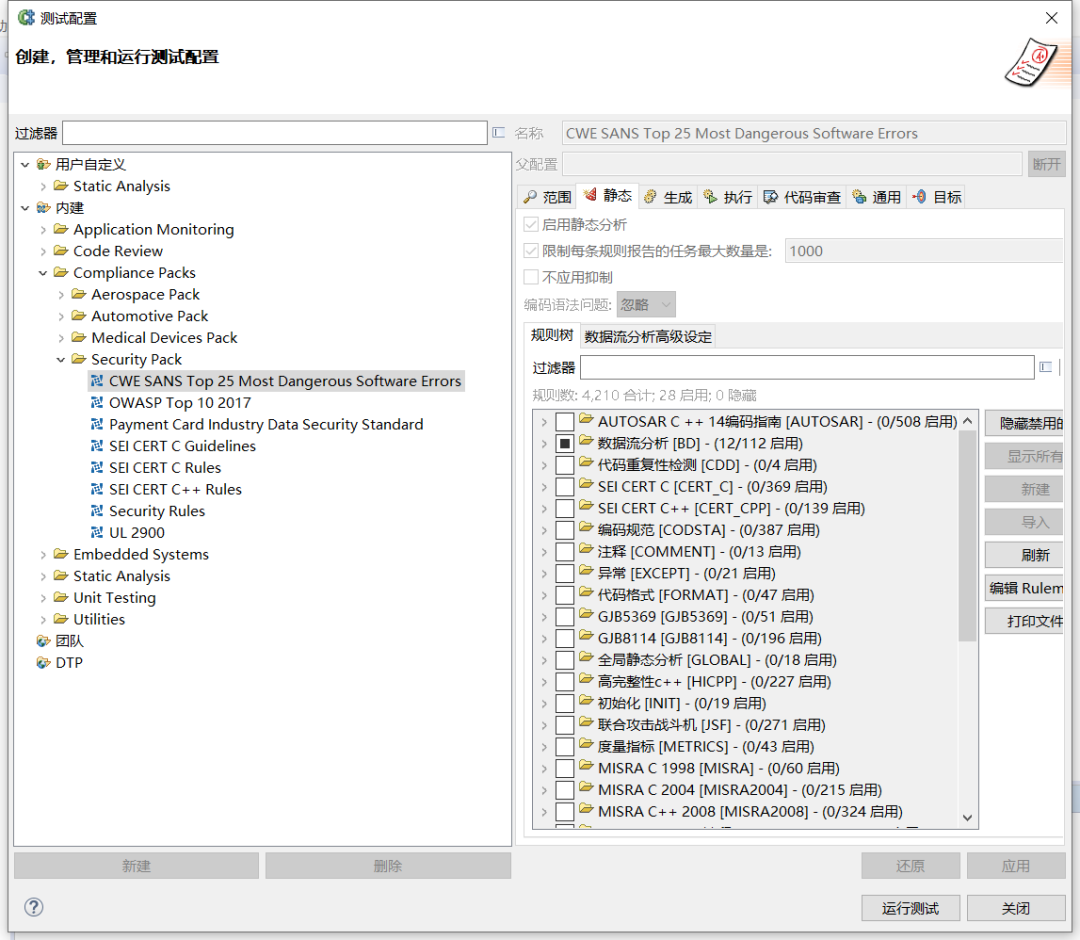Click the 团队 node icon in tree
This screenshot has height=940, width=1080.
point(43,641)
